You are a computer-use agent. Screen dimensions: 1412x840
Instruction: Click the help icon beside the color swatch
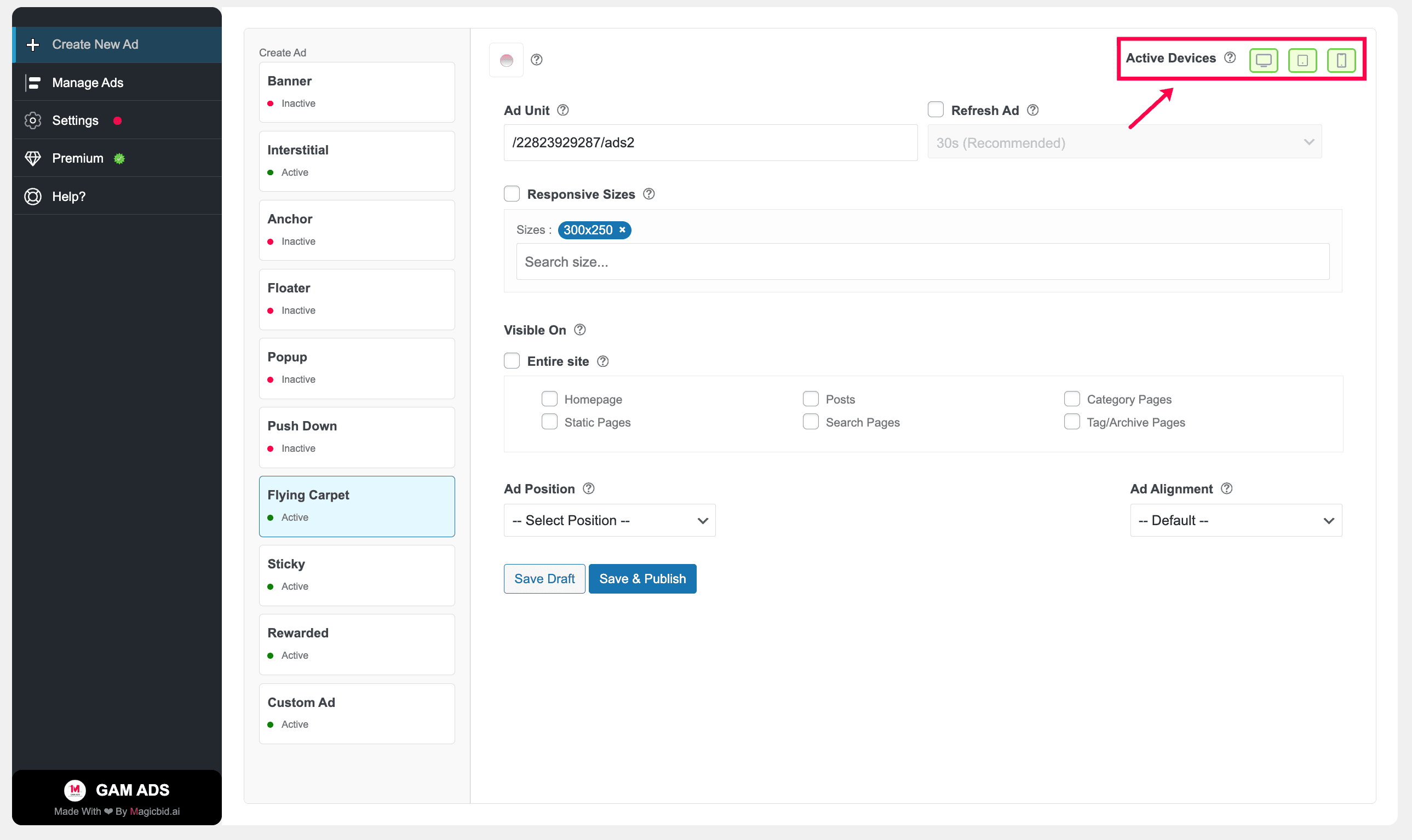pos(537,60)
